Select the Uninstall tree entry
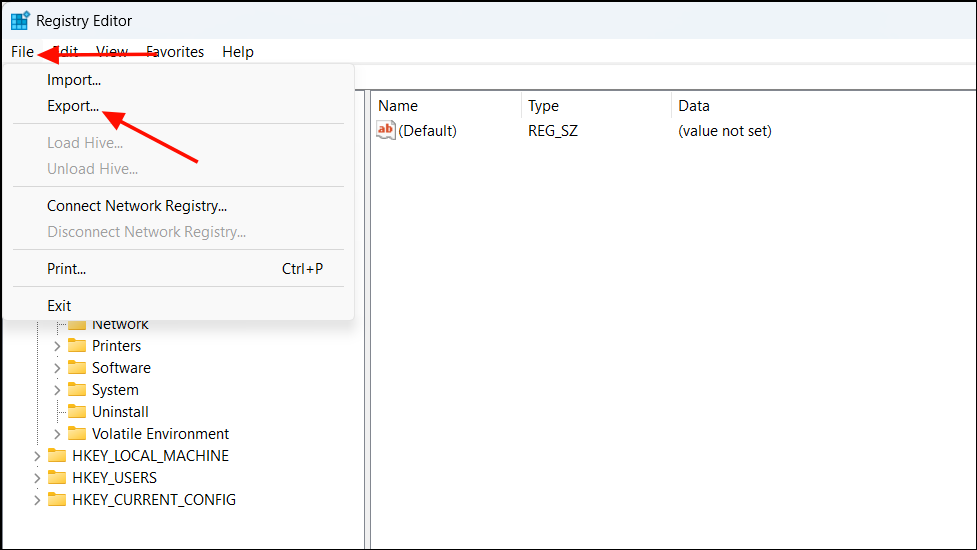 point(120,412)
